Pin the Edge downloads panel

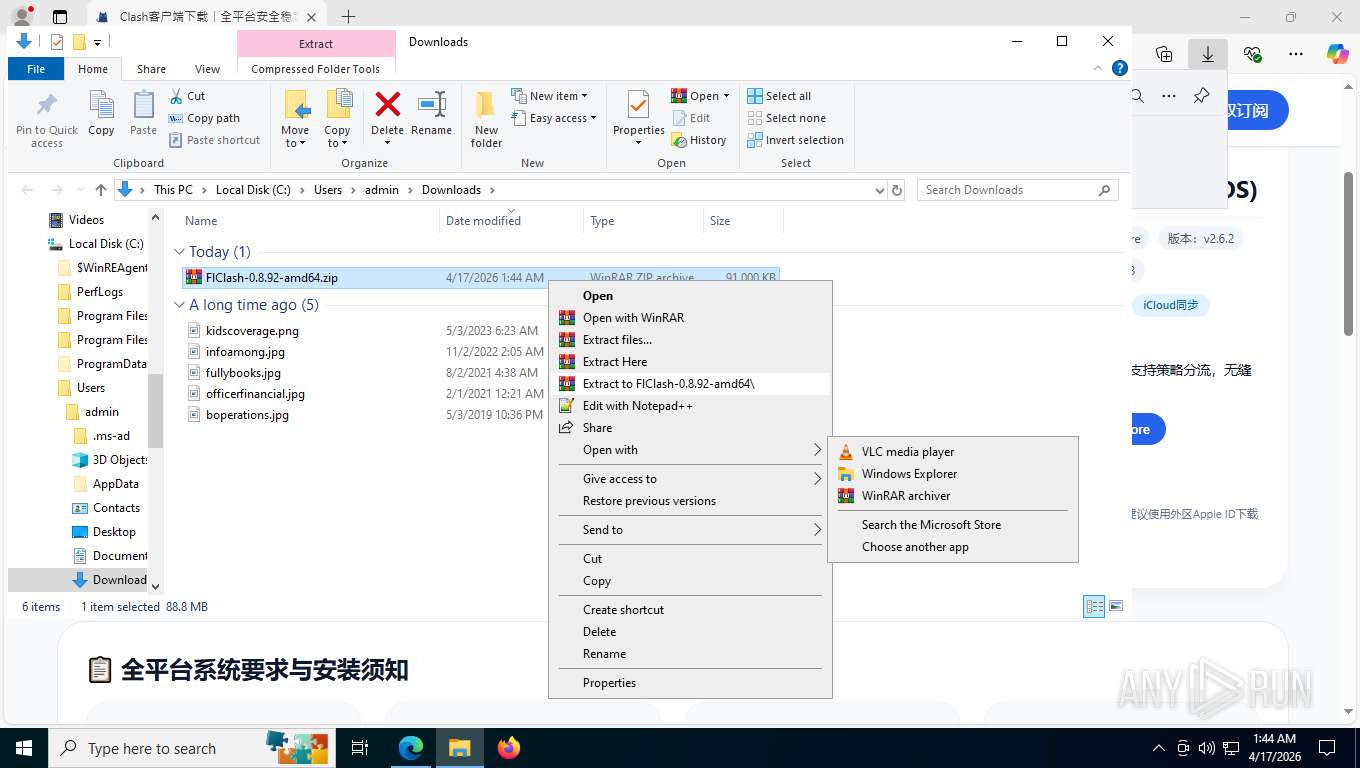(1201, 96)
